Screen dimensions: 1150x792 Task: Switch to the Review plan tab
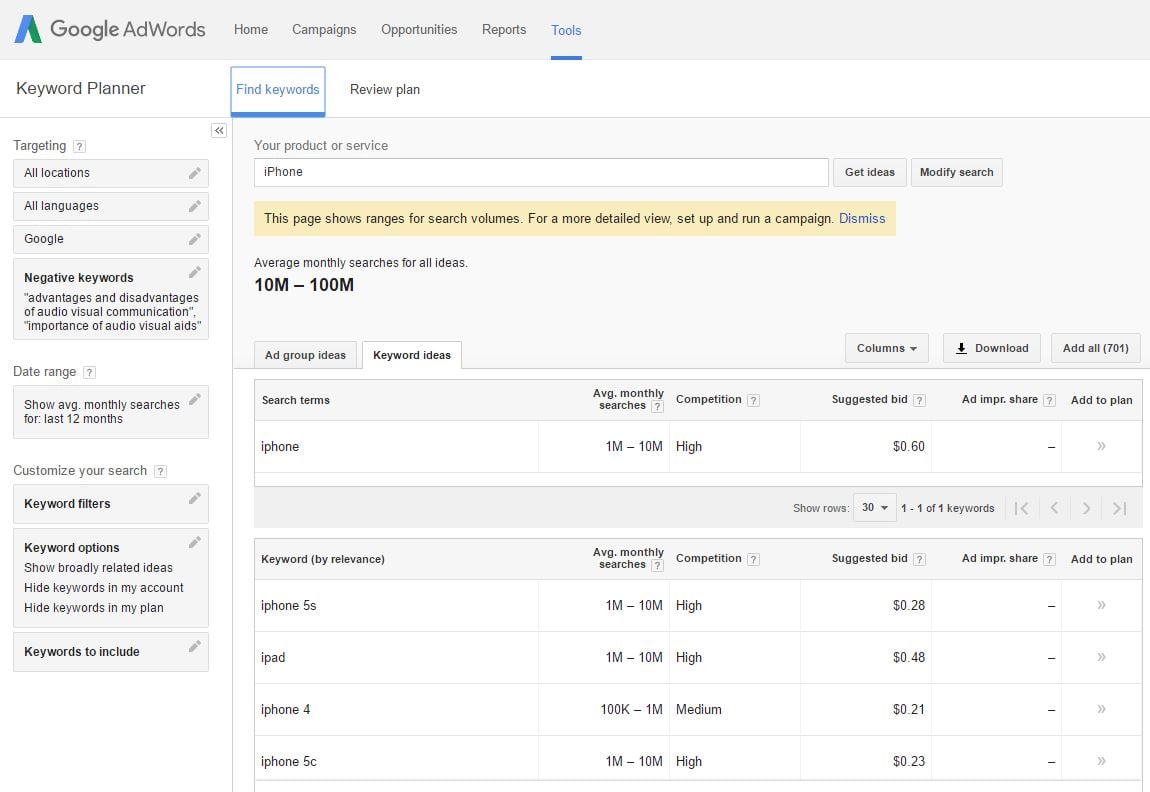(385, 89)
